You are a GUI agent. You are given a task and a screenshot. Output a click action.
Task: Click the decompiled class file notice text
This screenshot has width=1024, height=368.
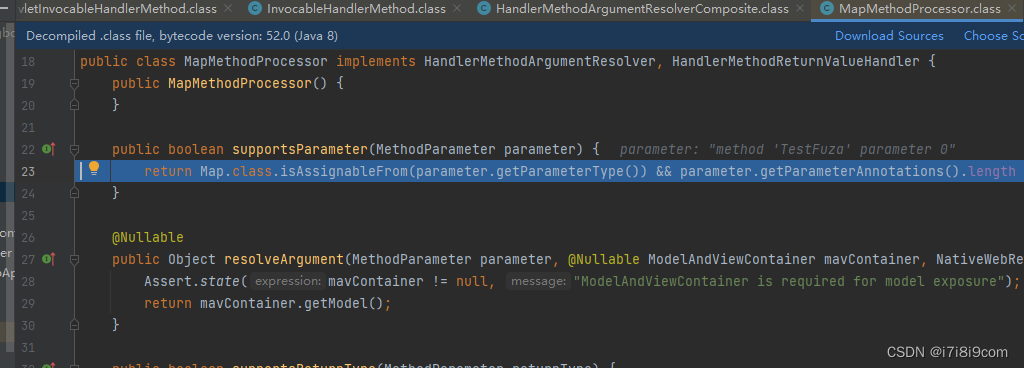[x=182, y=36]
